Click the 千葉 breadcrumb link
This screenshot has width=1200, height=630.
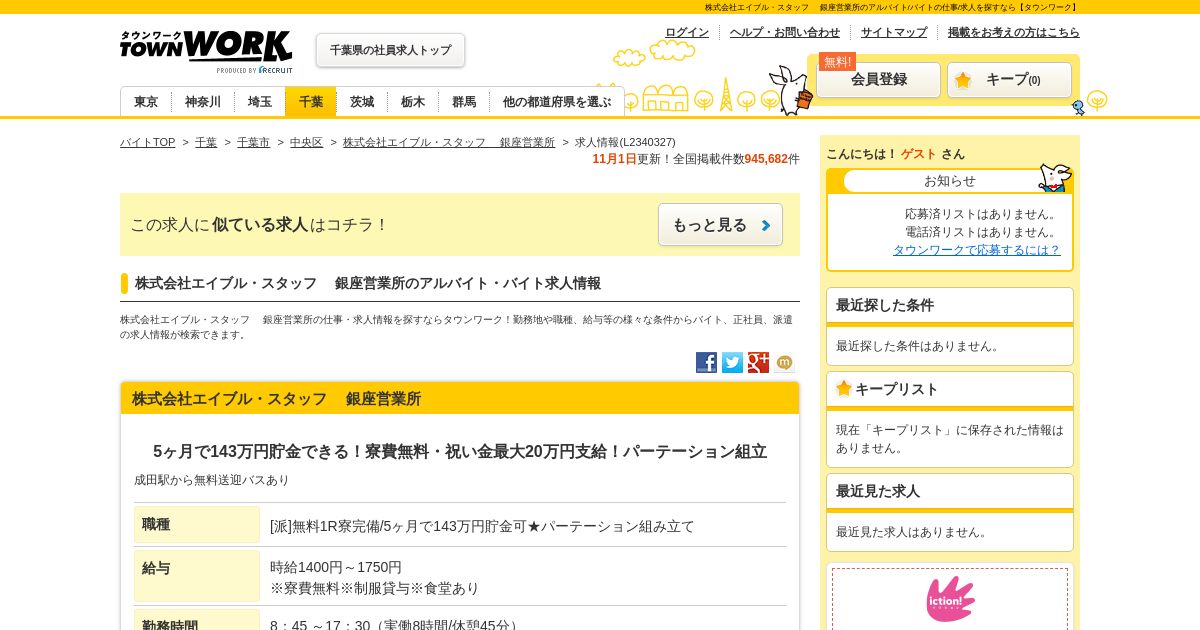206,142
